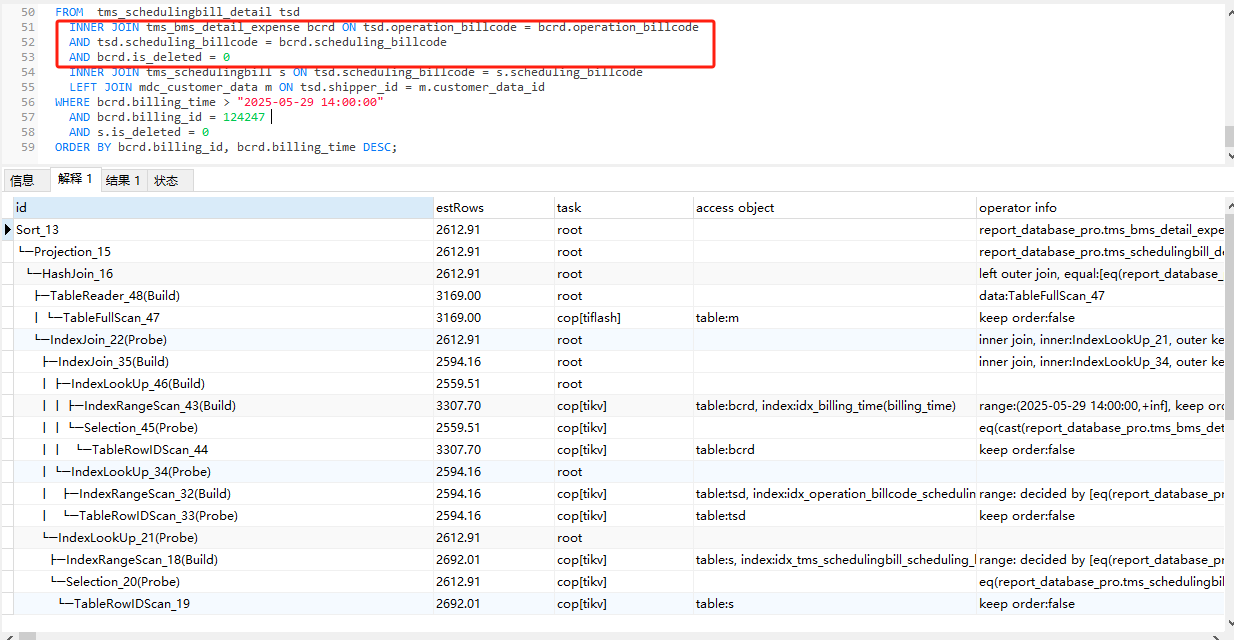This screenshot has width=1234, height=640.
Task: Click the cop[tiflash] task cell
Action: 588,318
